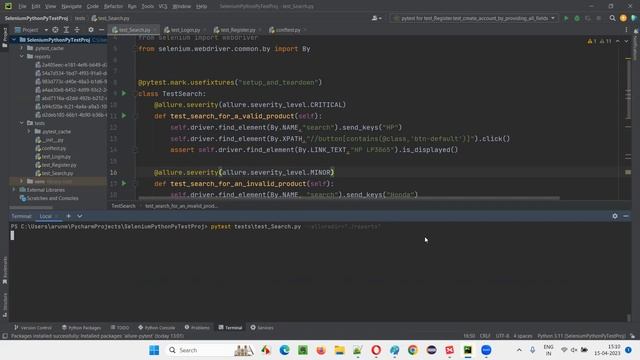Run TestSearch class via gutter arrow
The width and height of the screenshot is (640, 360).
click(x=124, y=93)
